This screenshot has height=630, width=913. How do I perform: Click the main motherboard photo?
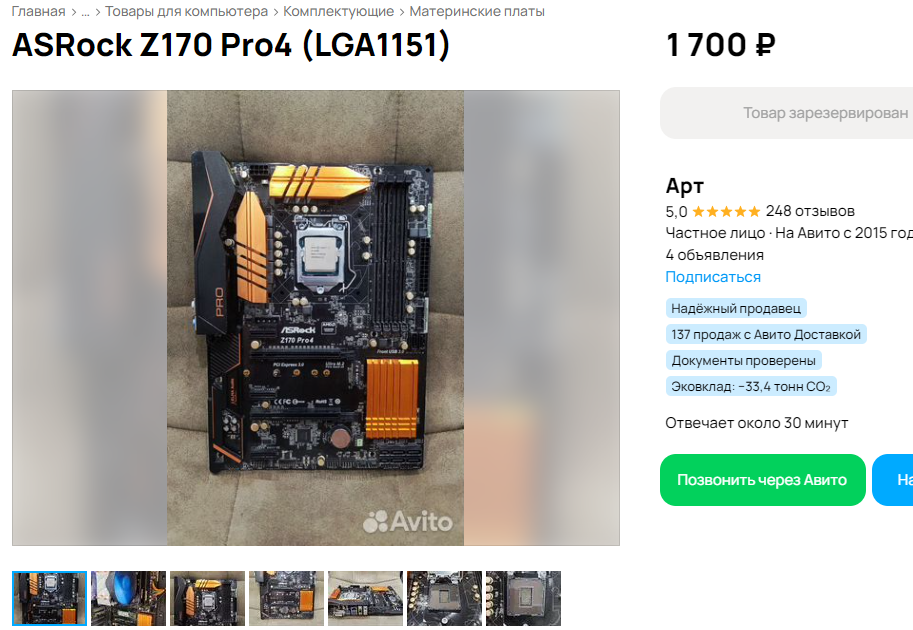tap(316, 318)
